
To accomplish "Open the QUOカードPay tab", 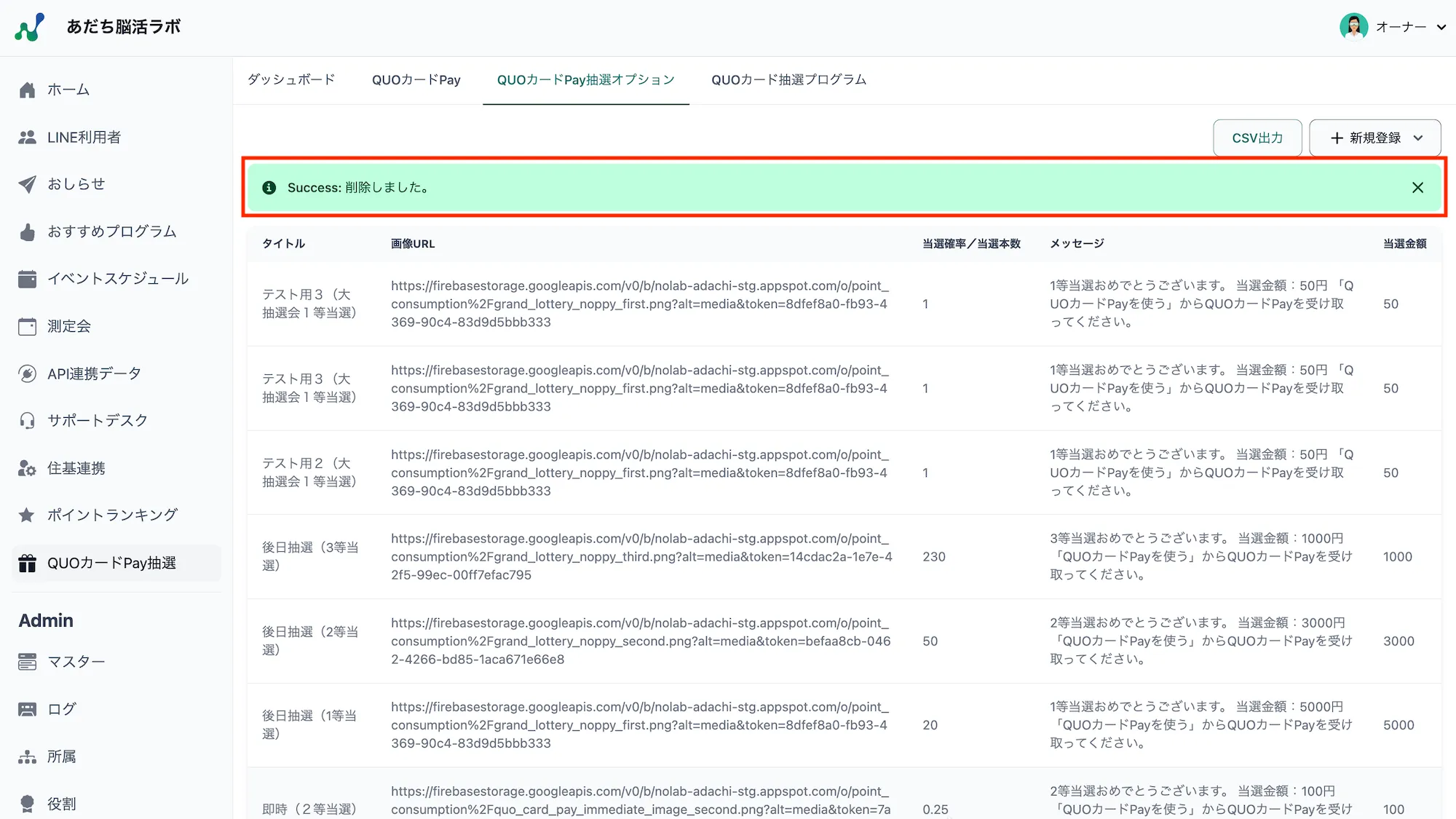I will coord(416,80).
